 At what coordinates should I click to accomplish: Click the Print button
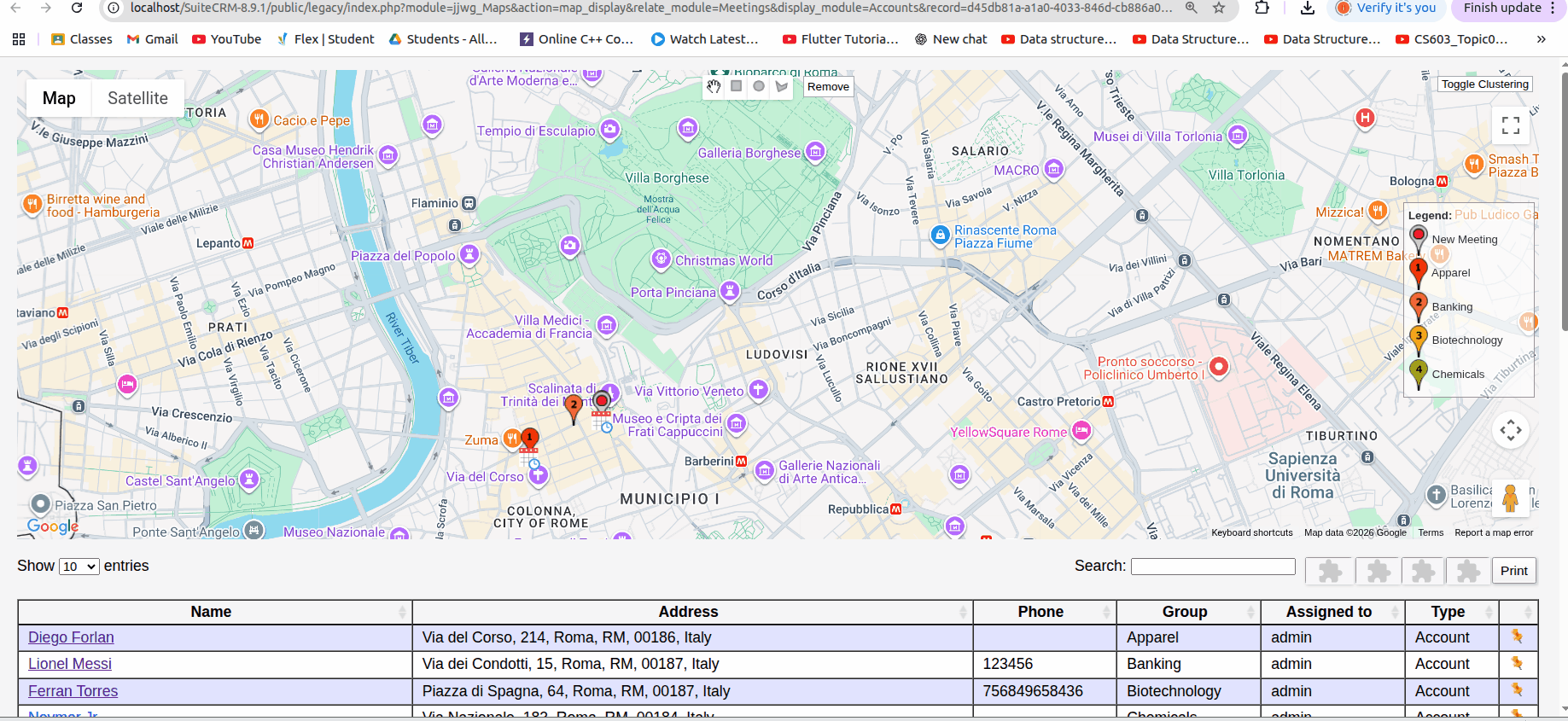point(1513,571)
